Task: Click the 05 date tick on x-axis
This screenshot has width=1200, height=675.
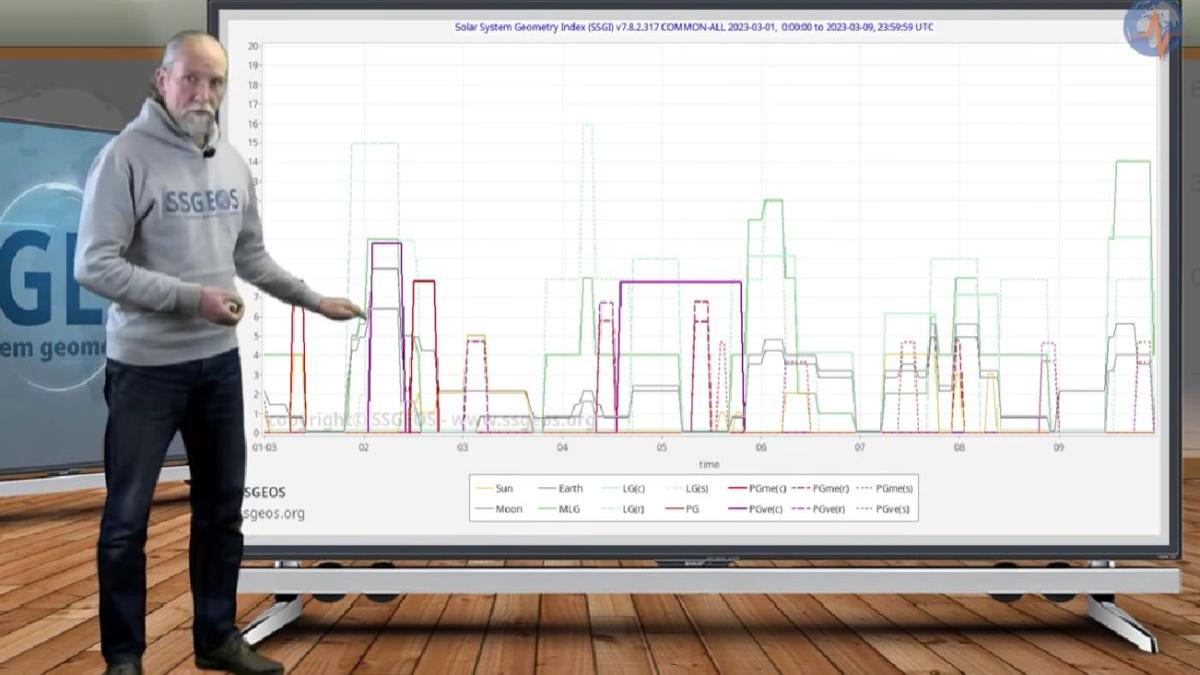Action: point(661,447)
